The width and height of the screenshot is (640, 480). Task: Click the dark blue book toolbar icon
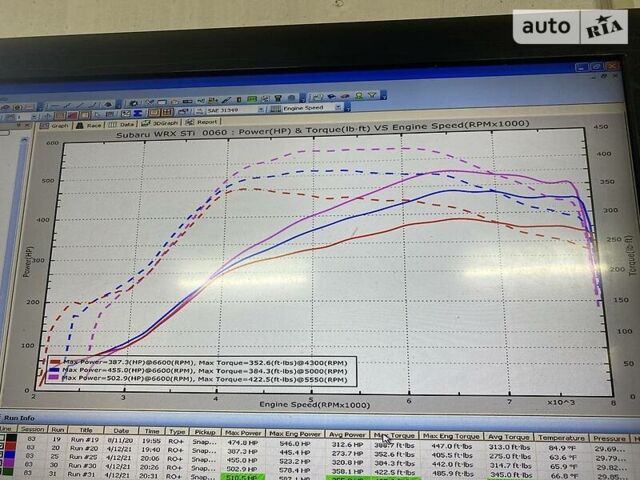point(331,96)
